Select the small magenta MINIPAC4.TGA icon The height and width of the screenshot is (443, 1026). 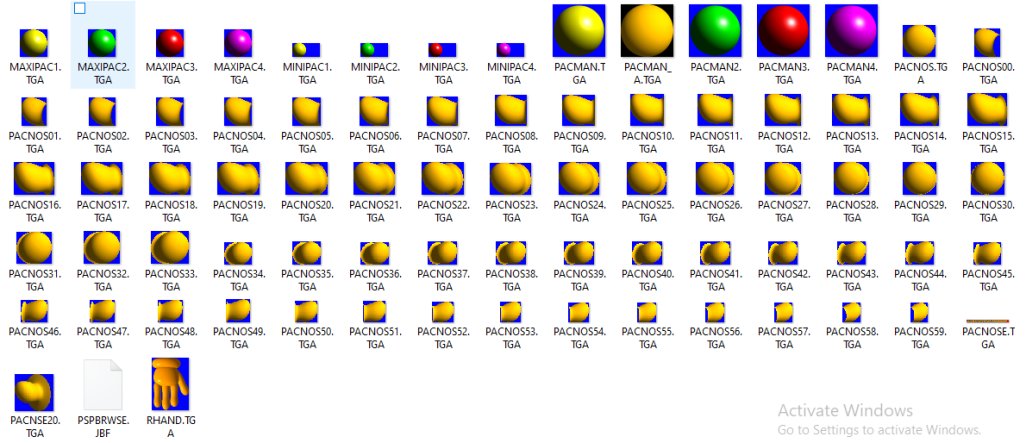[x=510, y=50]
